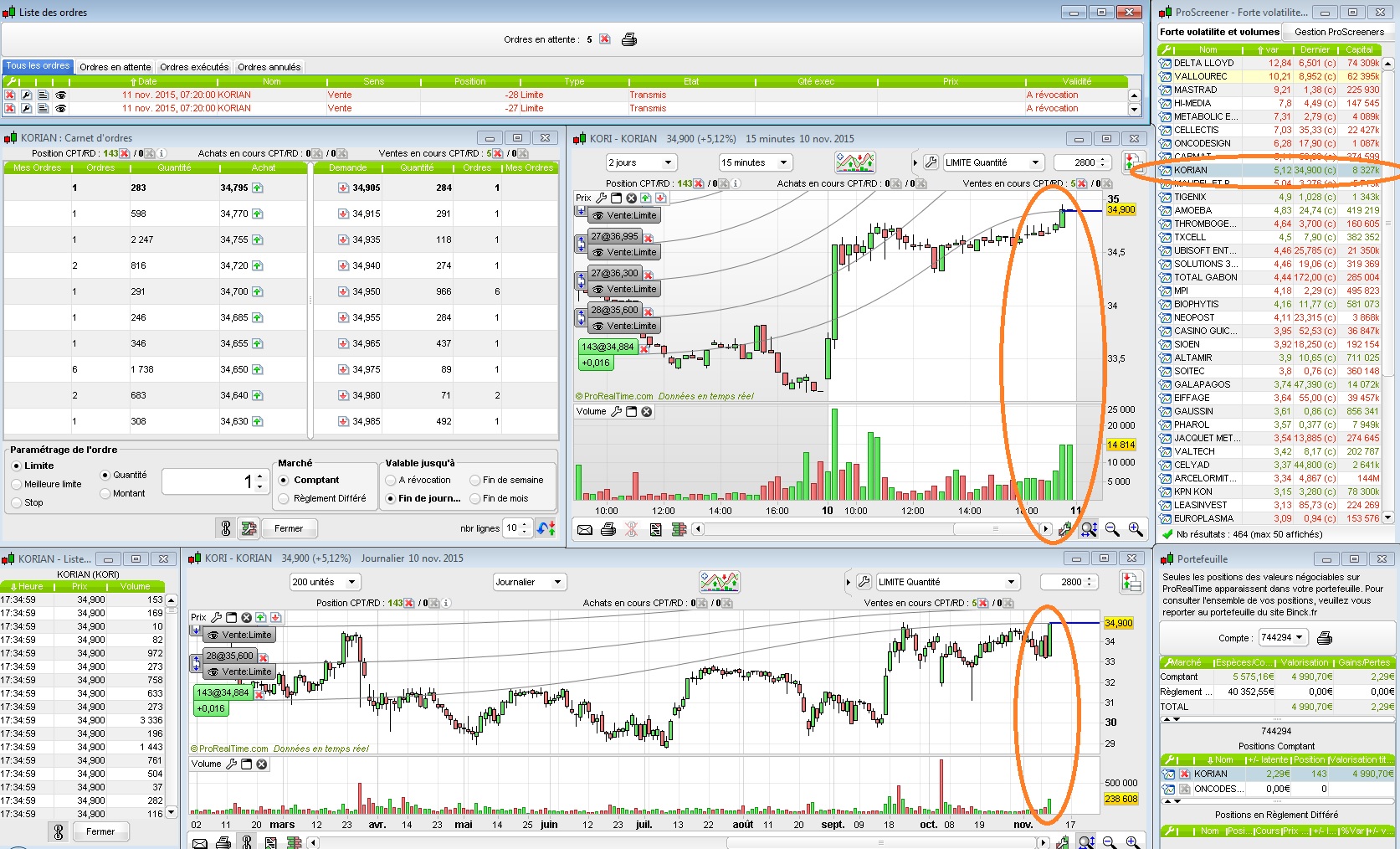
Task: Click link icon in KORIAN Liste window
Action: [x=59, y=831]
